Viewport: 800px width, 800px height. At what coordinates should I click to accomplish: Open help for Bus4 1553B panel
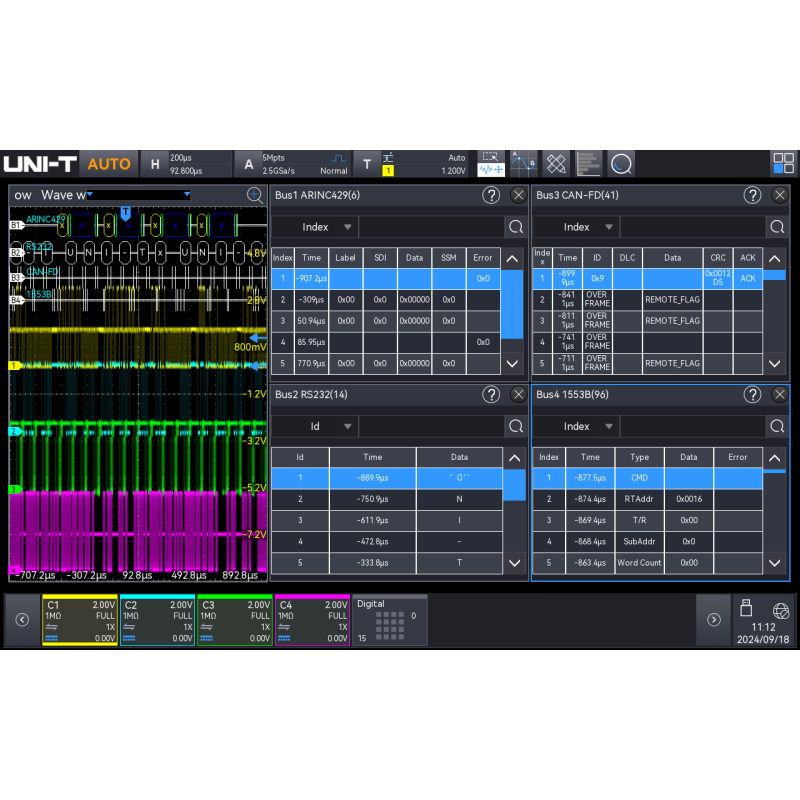[752, 394]
